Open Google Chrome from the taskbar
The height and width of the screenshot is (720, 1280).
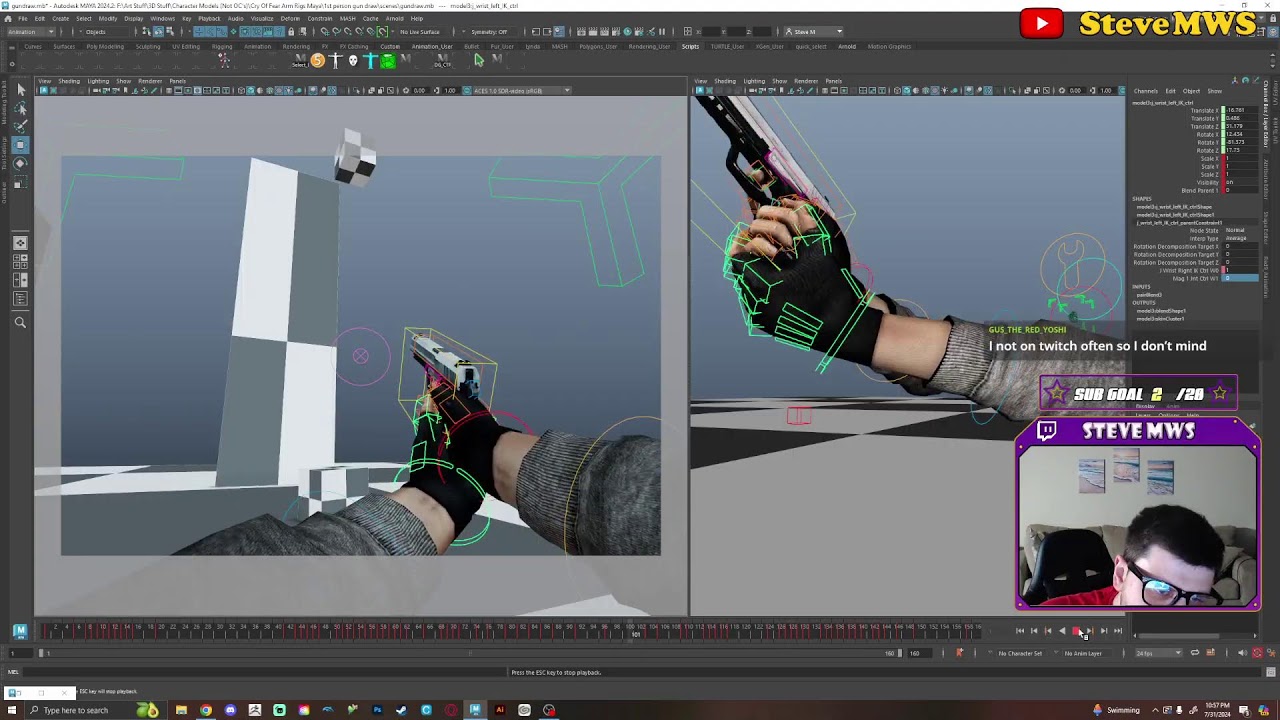206,710
